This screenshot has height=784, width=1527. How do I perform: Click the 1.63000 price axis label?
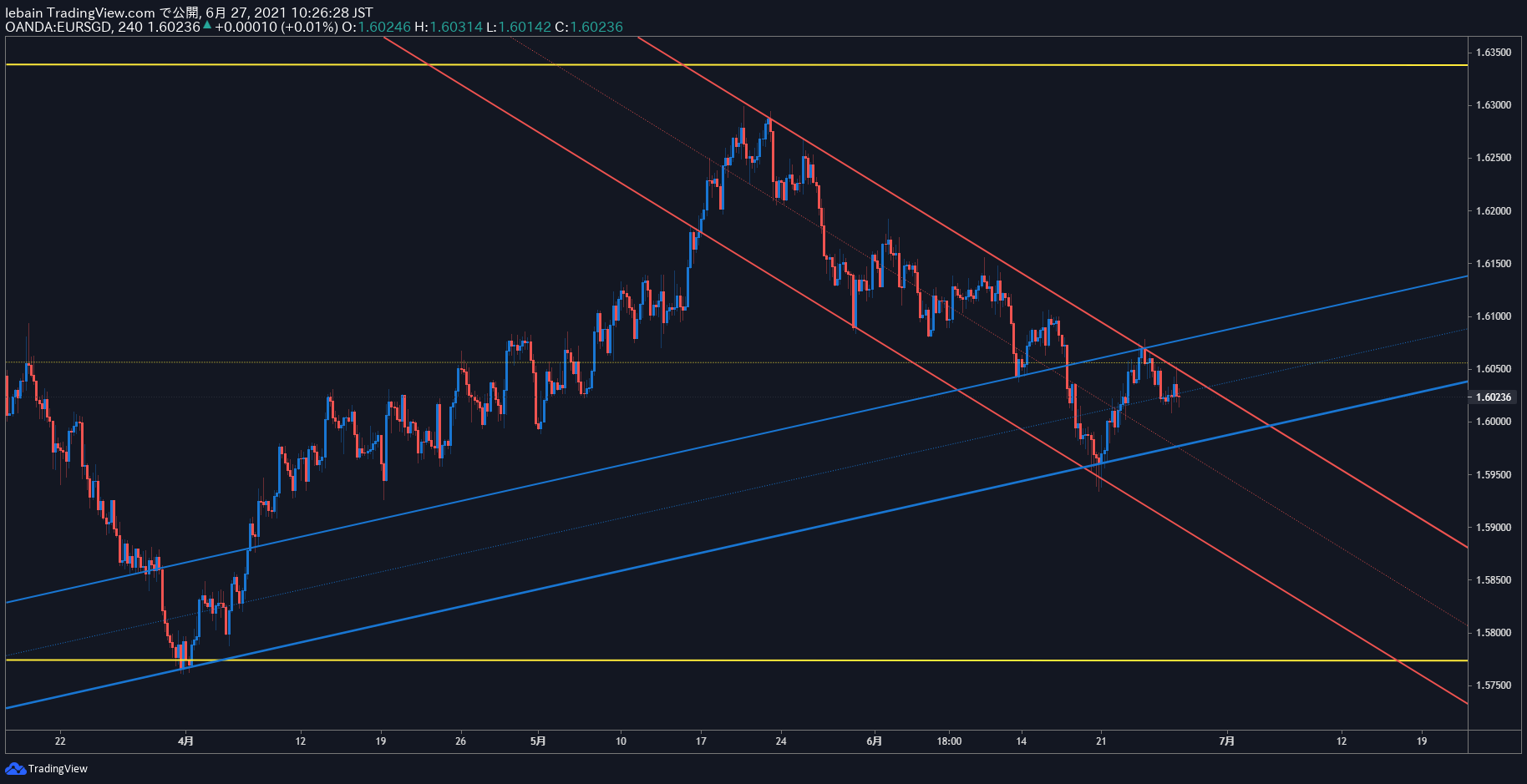1493,105
